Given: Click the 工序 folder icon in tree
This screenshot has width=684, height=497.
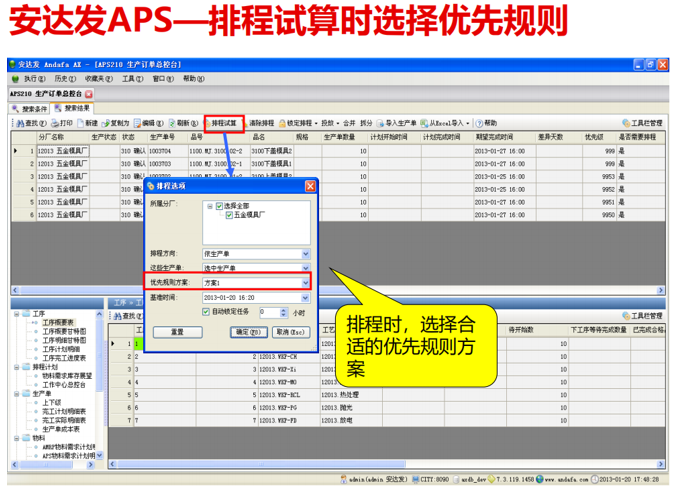Looking at the screenshot, I should (x=27, y=314).
